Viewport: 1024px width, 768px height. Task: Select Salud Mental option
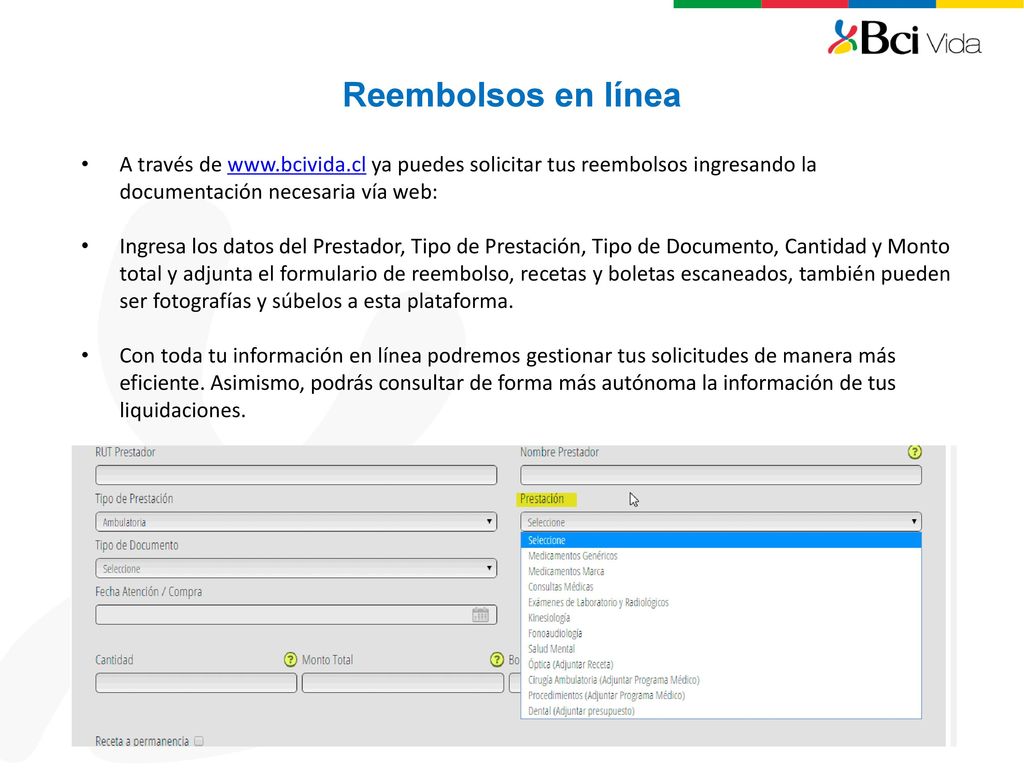click(721, 649)
